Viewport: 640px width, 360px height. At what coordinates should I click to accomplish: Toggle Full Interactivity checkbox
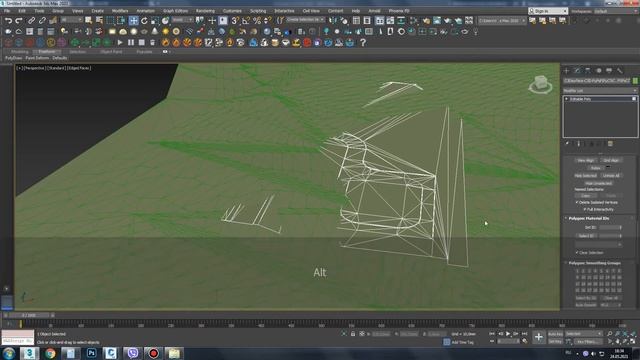point(584,209)
